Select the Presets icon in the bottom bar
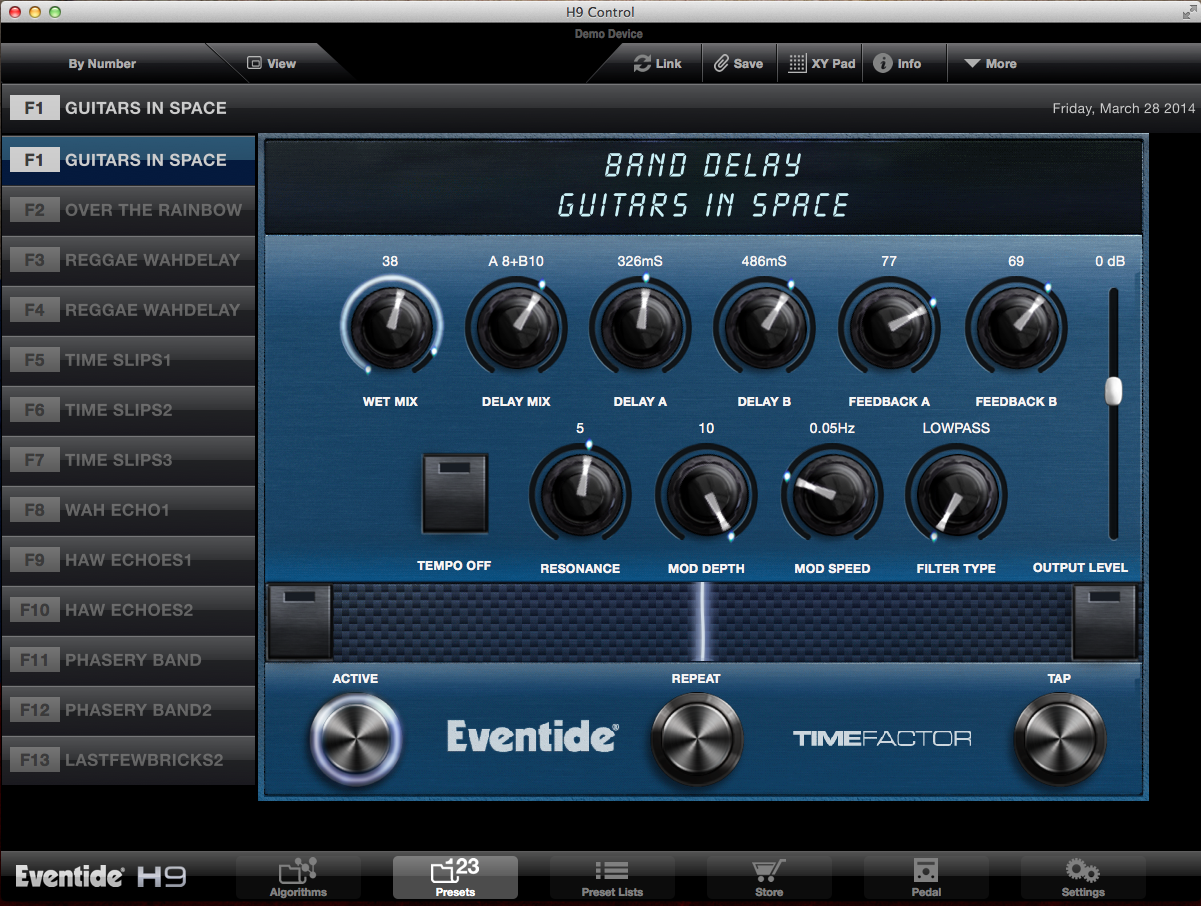The height and width of the screenshot is (906, 1201). (x=455, y=877)
